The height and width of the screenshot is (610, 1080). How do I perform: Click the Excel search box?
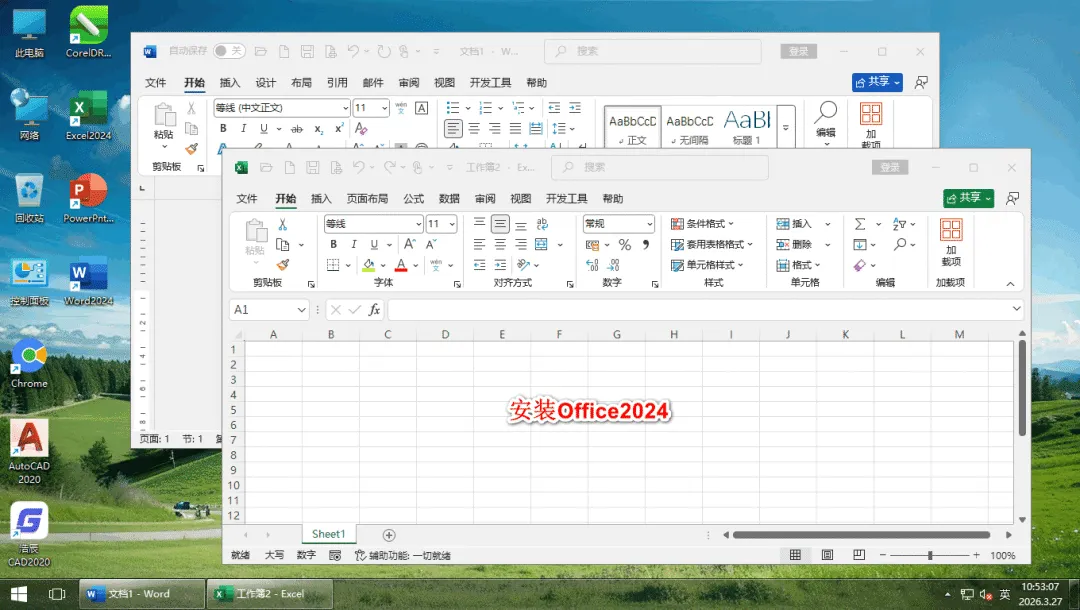(x=660, y=167)
